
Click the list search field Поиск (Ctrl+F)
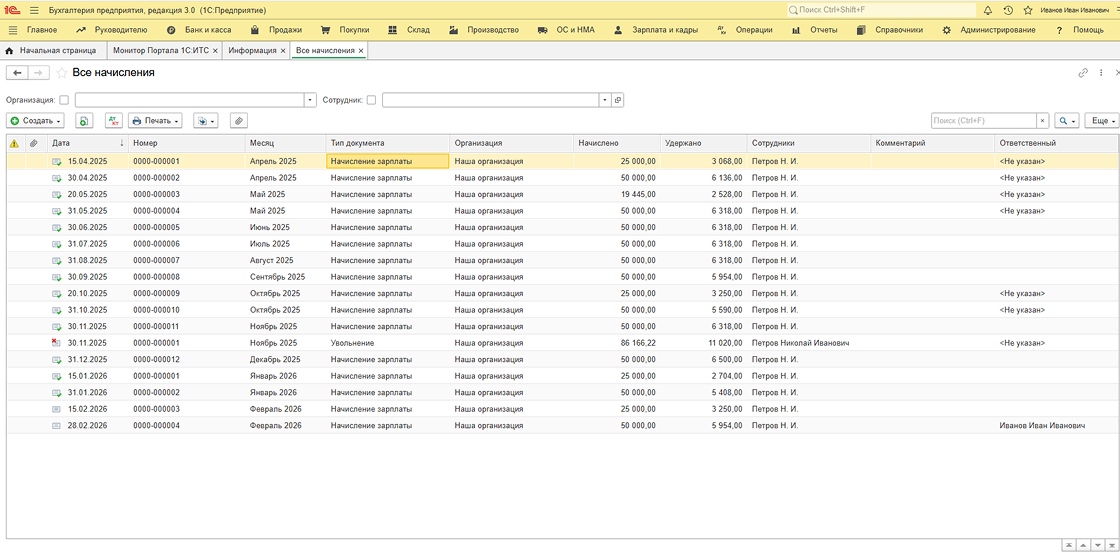(983, 120)
